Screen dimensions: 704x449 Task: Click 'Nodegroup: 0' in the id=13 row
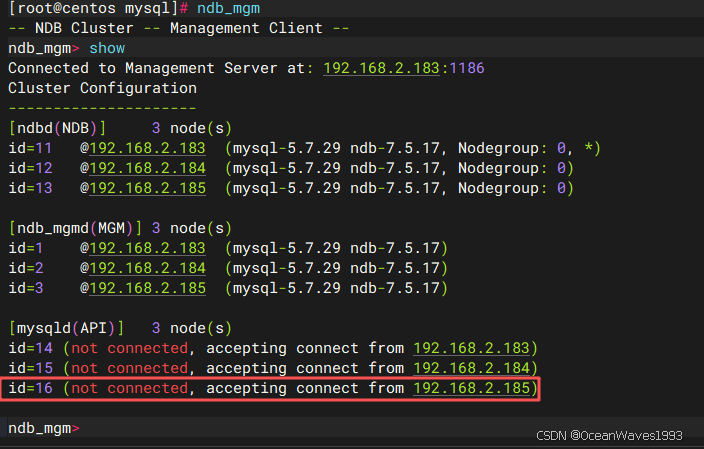point(511,188)
